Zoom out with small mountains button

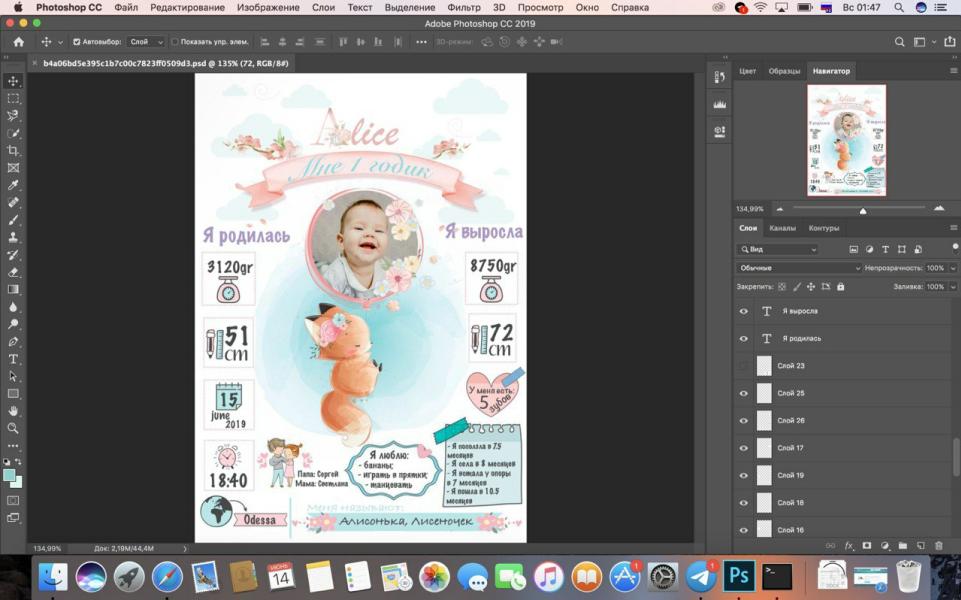(x=780, y=209)
